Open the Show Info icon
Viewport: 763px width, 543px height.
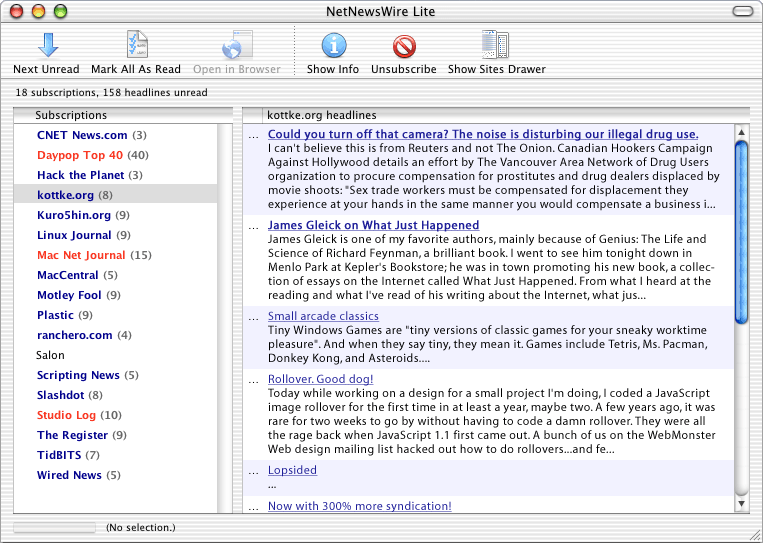[x=333, y=45]
